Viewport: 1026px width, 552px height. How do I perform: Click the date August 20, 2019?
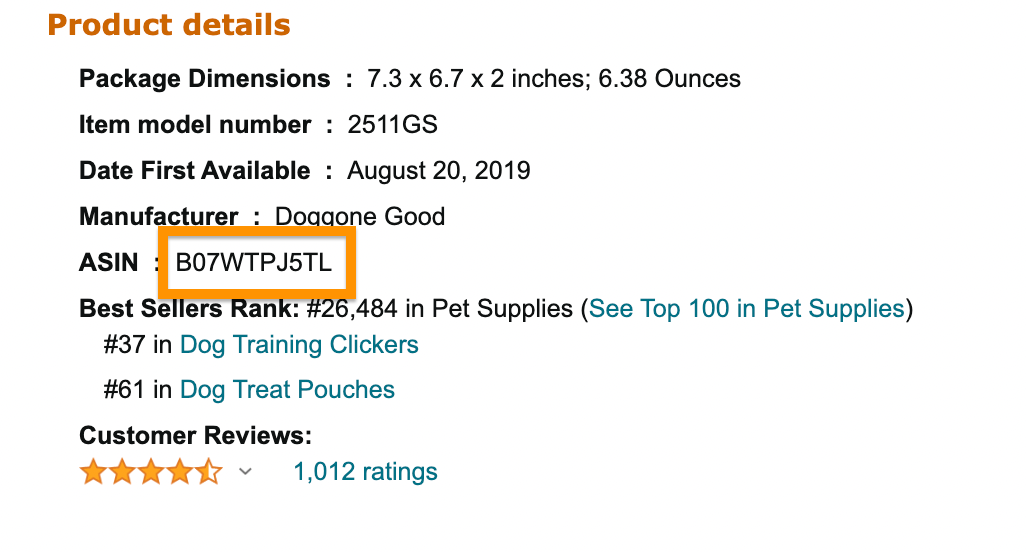pyautogui.click(x=438, y=171)
